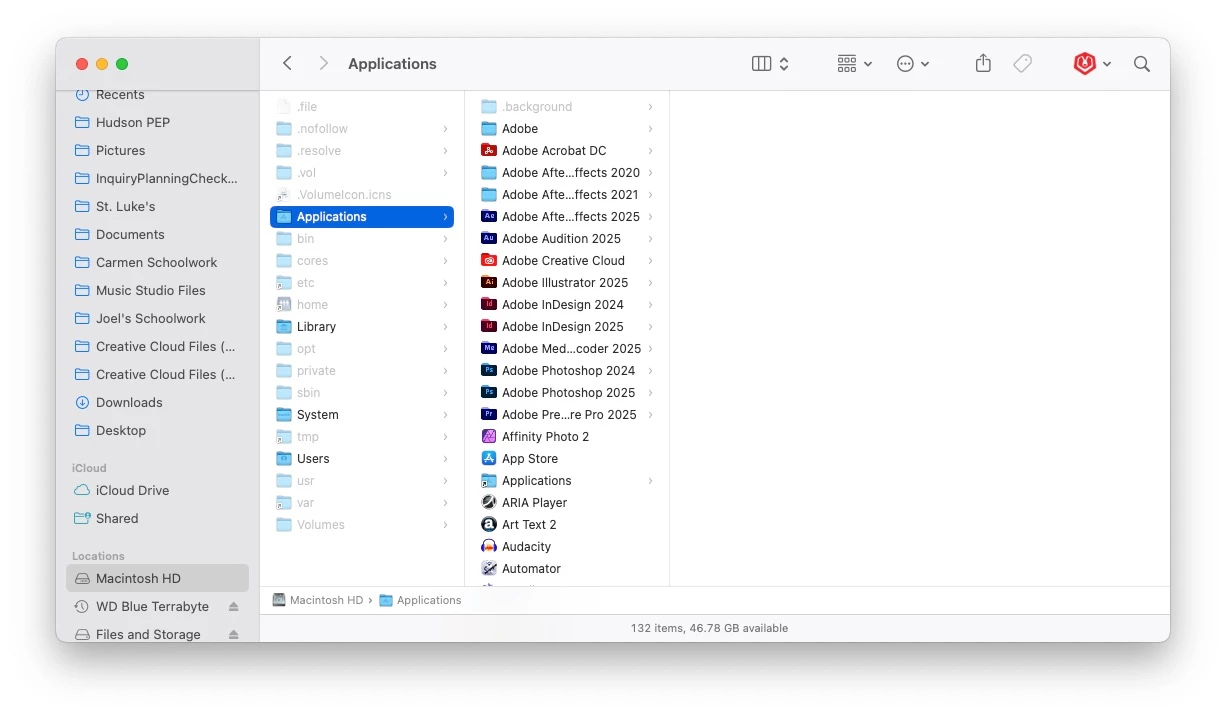Image resolution: width=1226 pixels, height=716 pixels.
Task: Select the .background folder row
Action: click(567, 106)
